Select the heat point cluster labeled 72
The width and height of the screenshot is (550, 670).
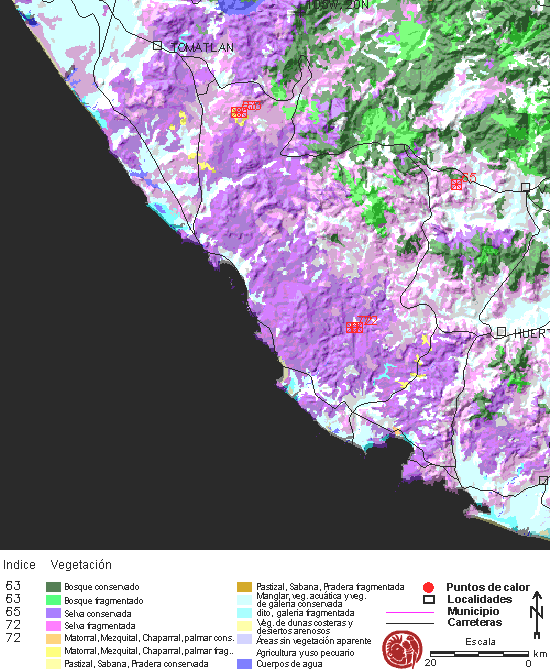point(354,327)
